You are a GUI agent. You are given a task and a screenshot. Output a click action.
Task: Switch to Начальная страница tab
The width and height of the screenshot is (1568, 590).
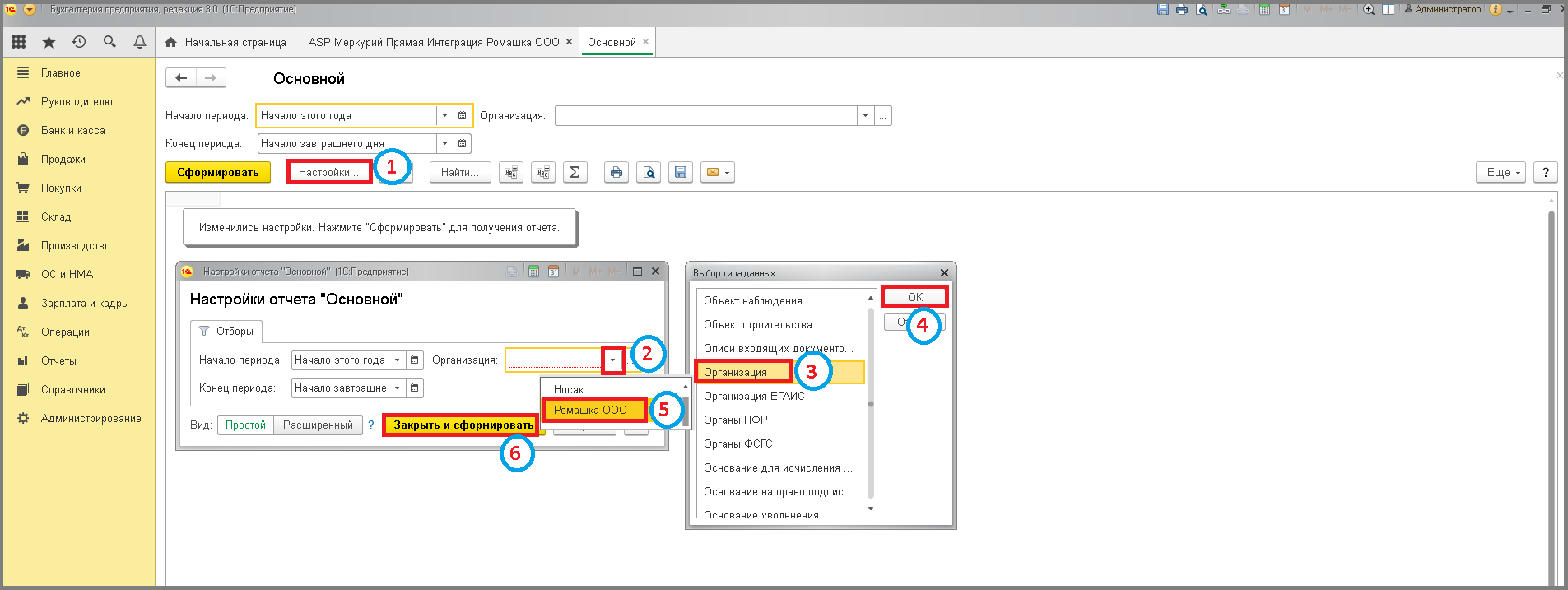click(x=226, y=42)
